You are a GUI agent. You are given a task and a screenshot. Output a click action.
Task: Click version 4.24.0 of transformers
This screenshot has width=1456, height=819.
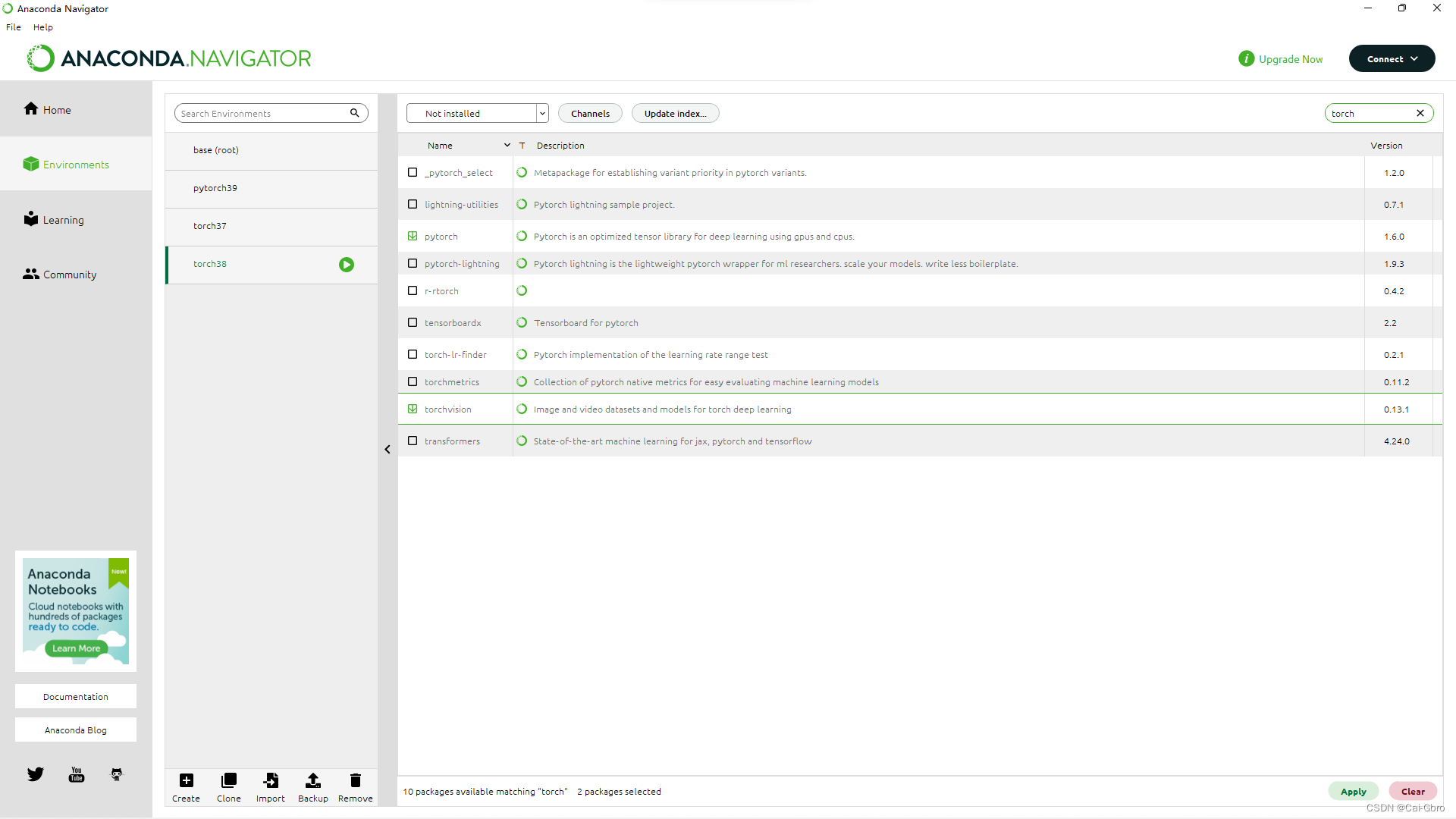pyautogui.click(x=1396, y=441)
